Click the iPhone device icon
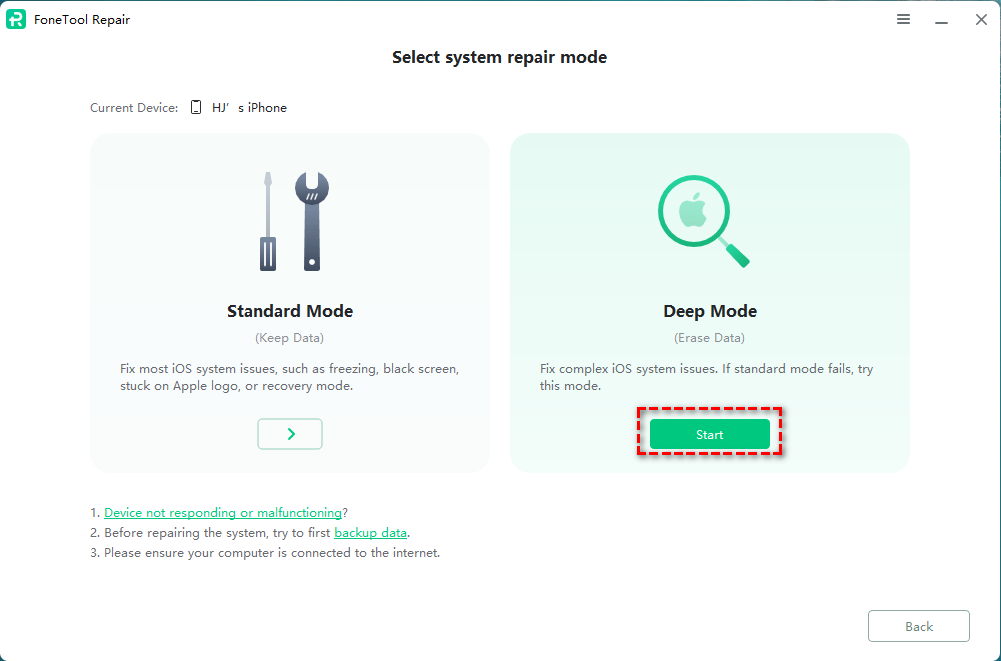1001x661 pixels. tap(196, 107)
